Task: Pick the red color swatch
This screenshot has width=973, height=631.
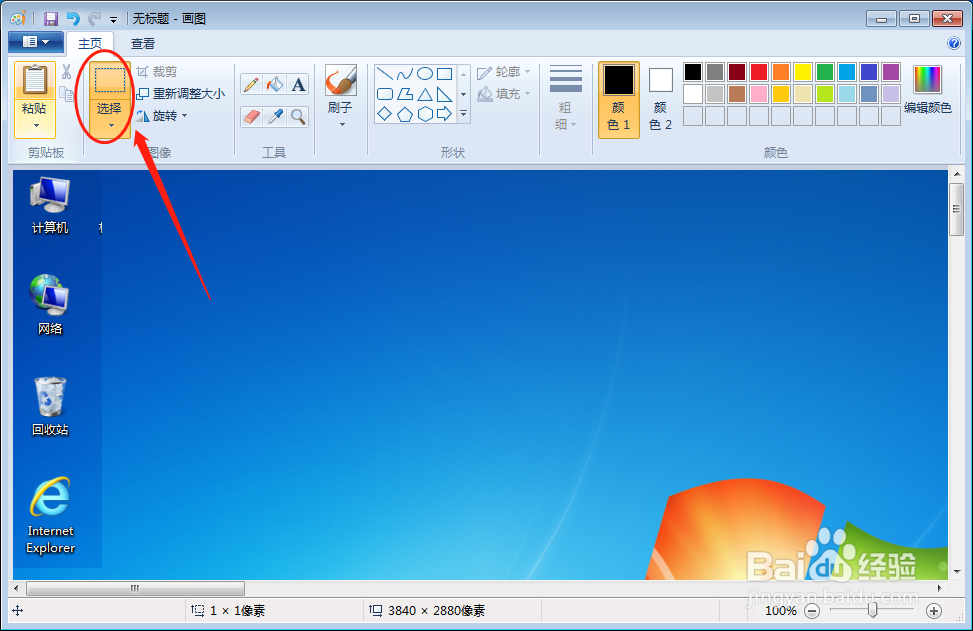Action: coord(759,72)
